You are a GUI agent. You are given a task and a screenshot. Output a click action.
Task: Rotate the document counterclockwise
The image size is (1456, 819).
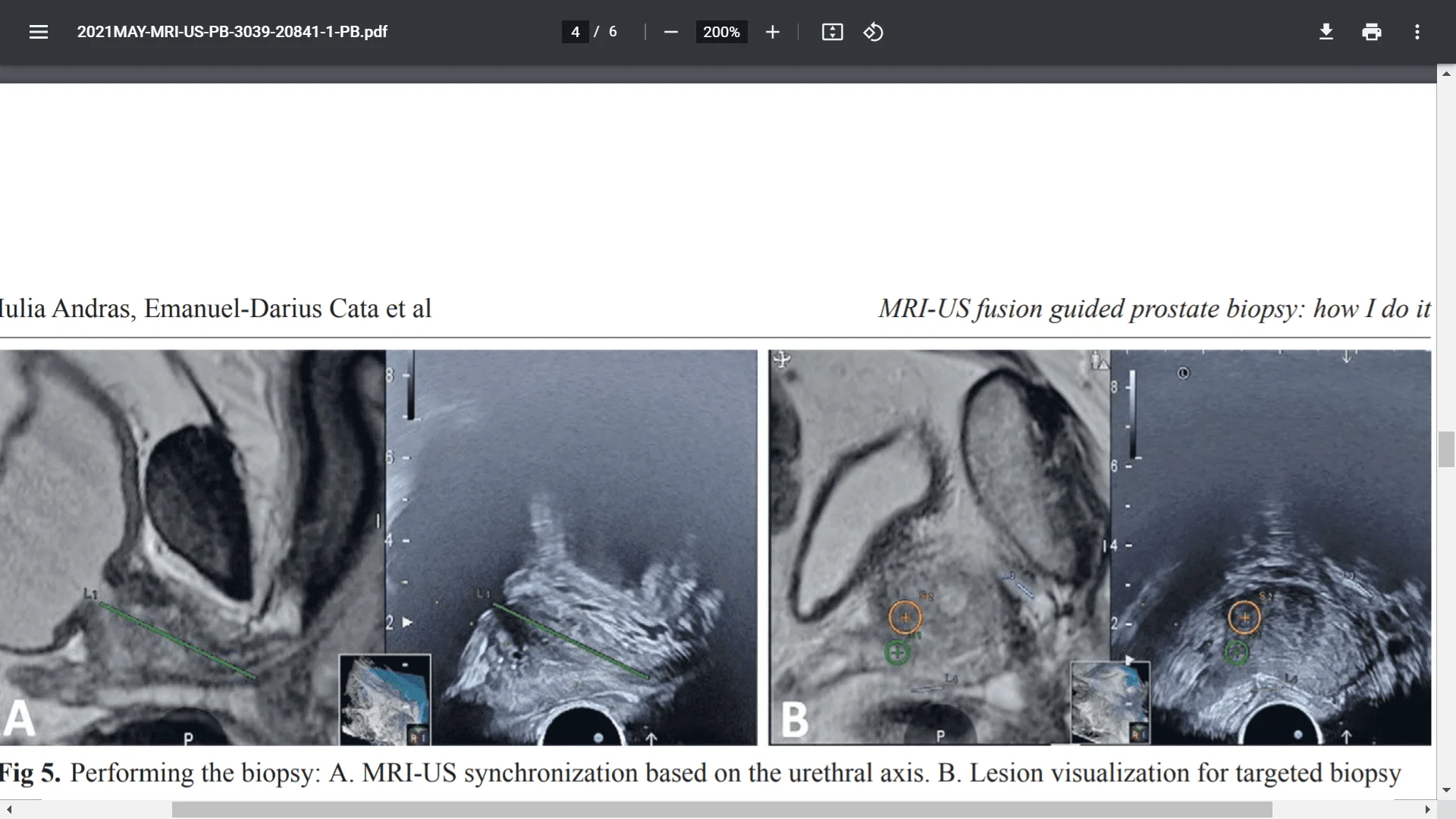coord(873,32)
